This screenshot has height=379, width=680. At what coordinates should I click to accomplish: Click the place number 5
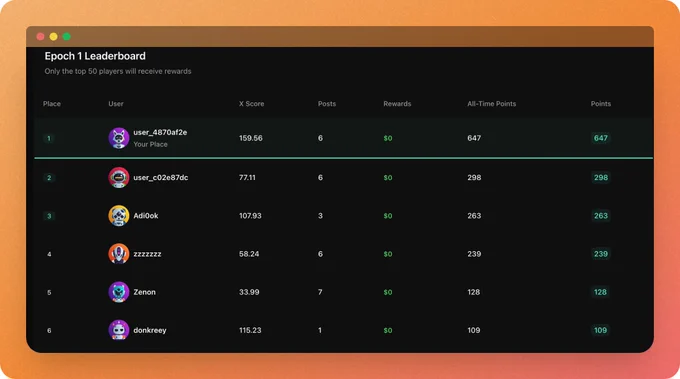tap(49, 292)
